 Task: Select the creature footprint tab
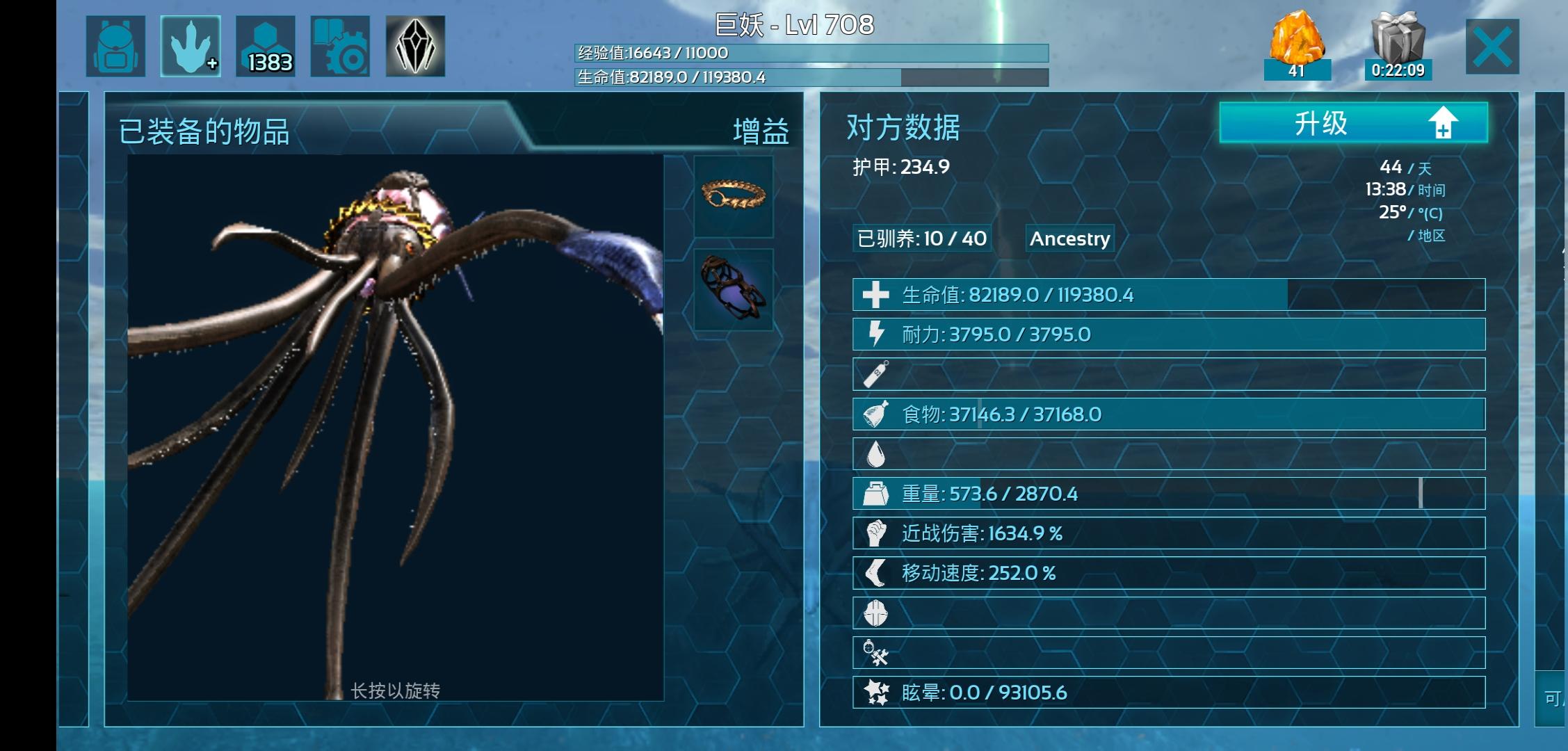point(191,46)
